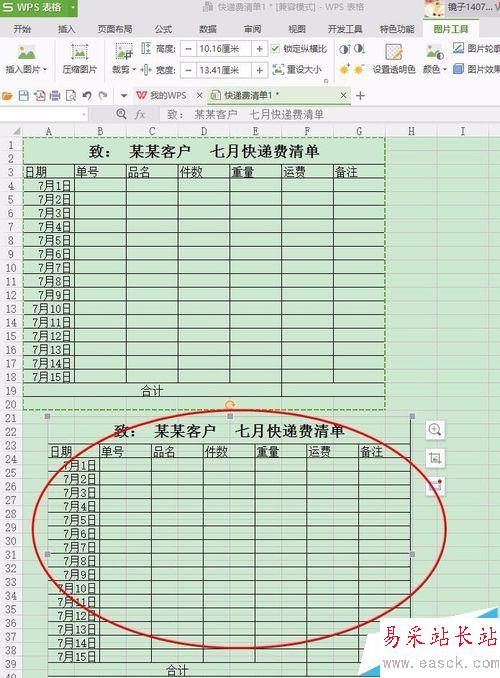Click the 运费 header cell in row 3
Screen dimensions: 500x678
coord(307,172)
